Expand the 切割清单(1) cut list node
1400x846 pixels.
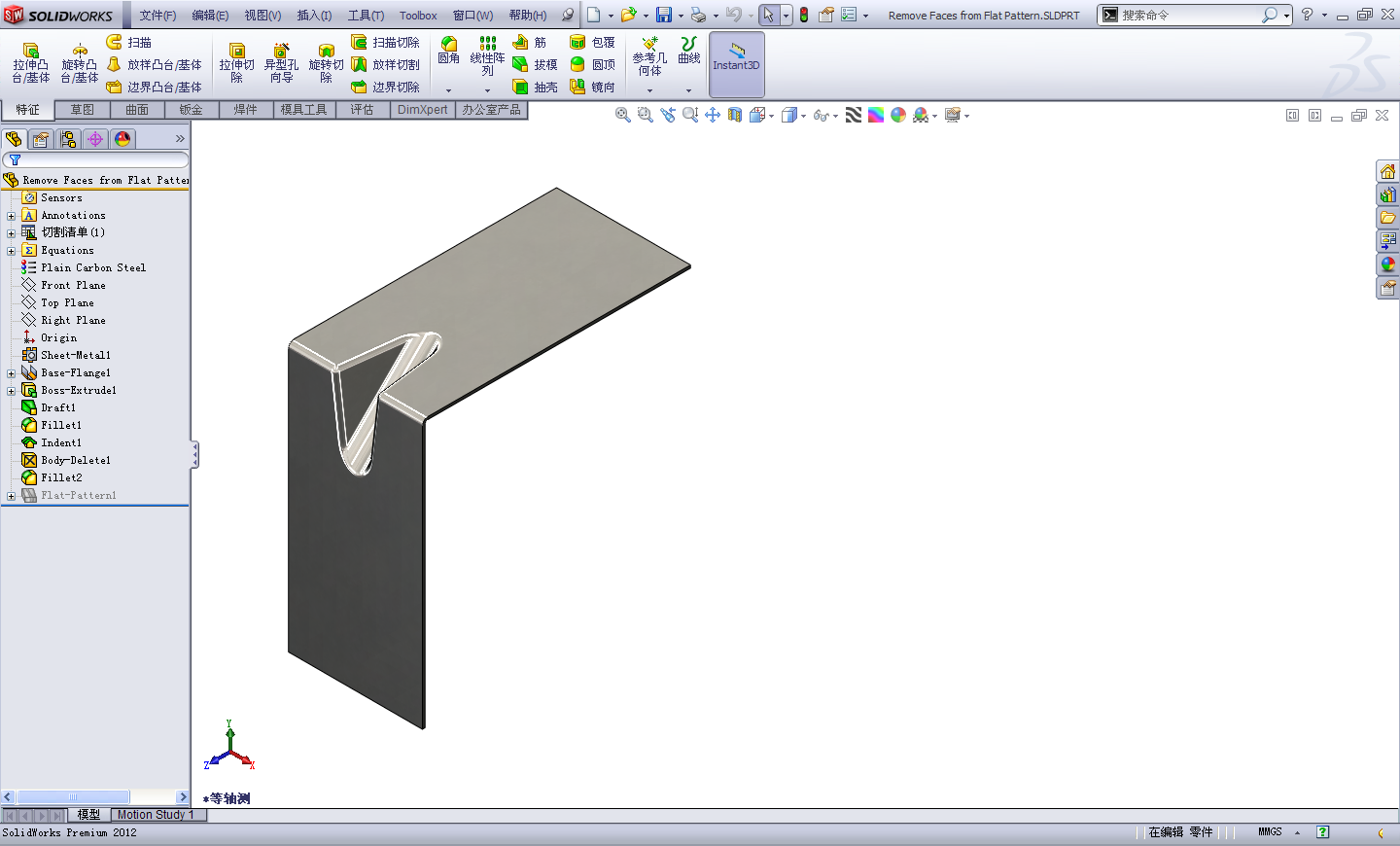click(x=11, y=233)
